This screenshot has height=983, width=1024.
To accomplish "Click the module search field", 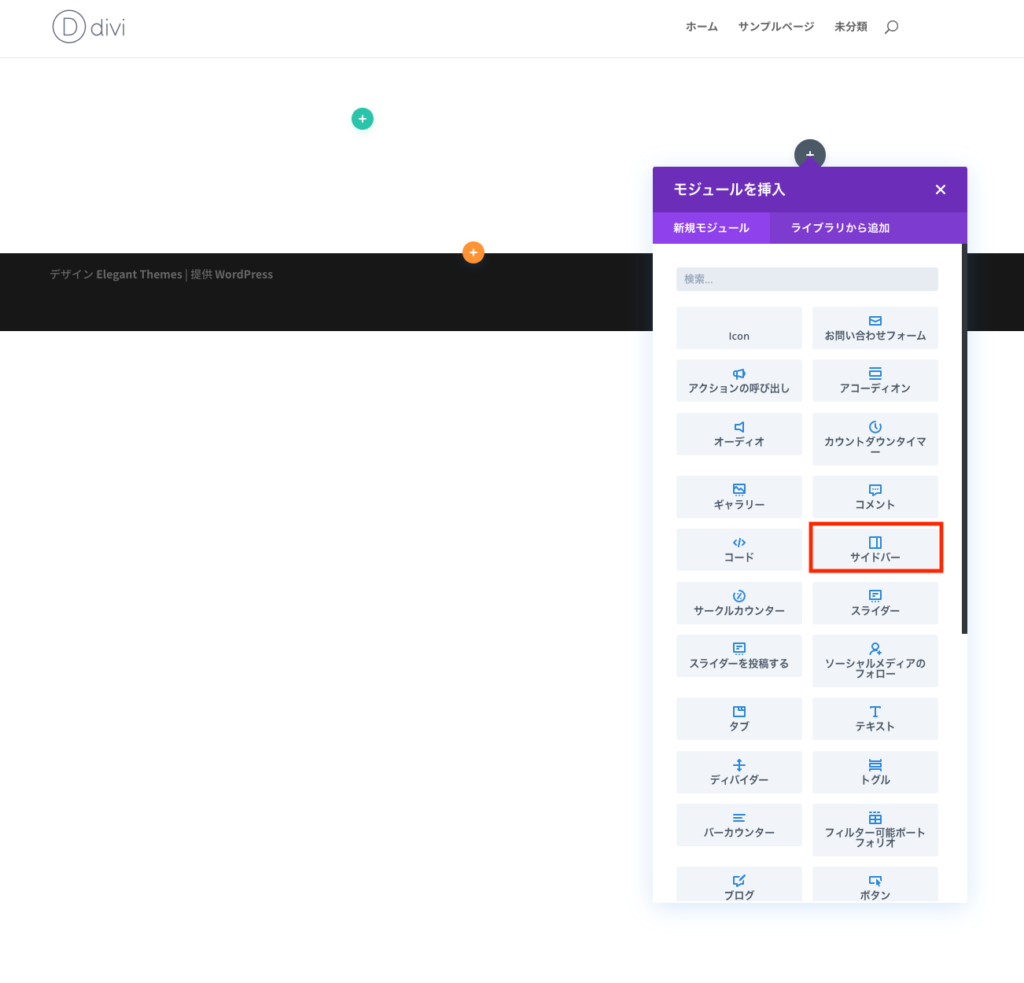I will 806,279.
